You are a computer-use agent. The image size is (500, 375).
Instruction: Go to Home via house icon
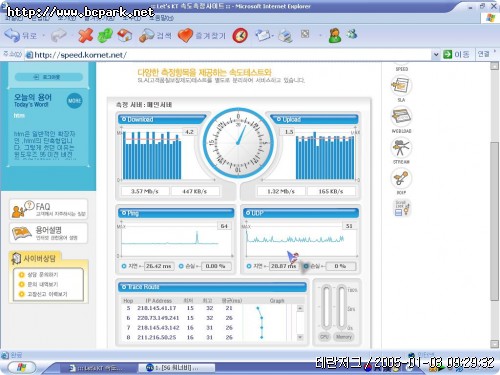pos(125,35)
